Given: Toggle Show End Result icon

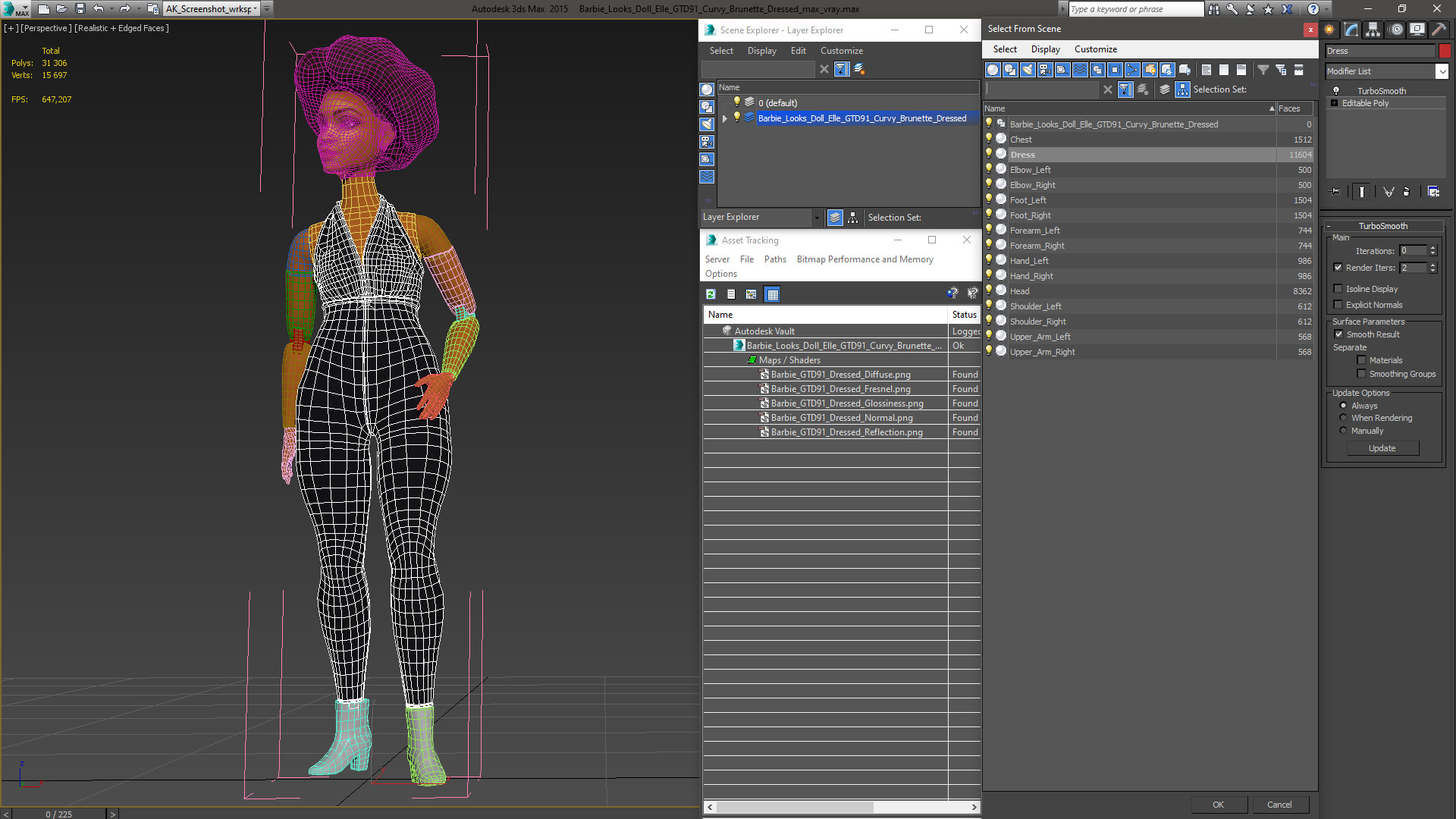Looking at the screenshot, I should pyautogui.click(x=1362, y=192).
